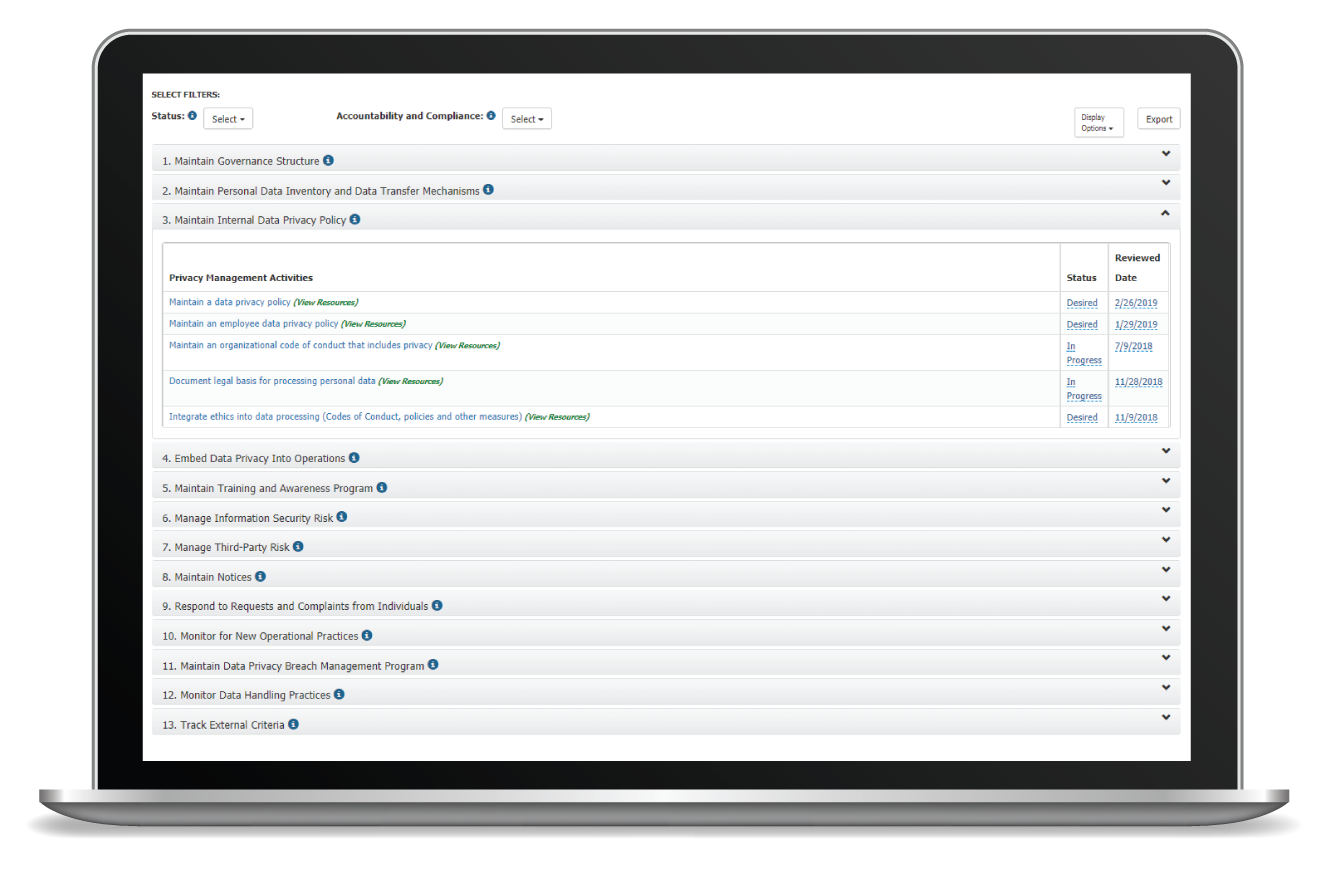Click reviewed date 7/9/2018
Viewport: 1328px width, 873px height.
(1134, 346)
